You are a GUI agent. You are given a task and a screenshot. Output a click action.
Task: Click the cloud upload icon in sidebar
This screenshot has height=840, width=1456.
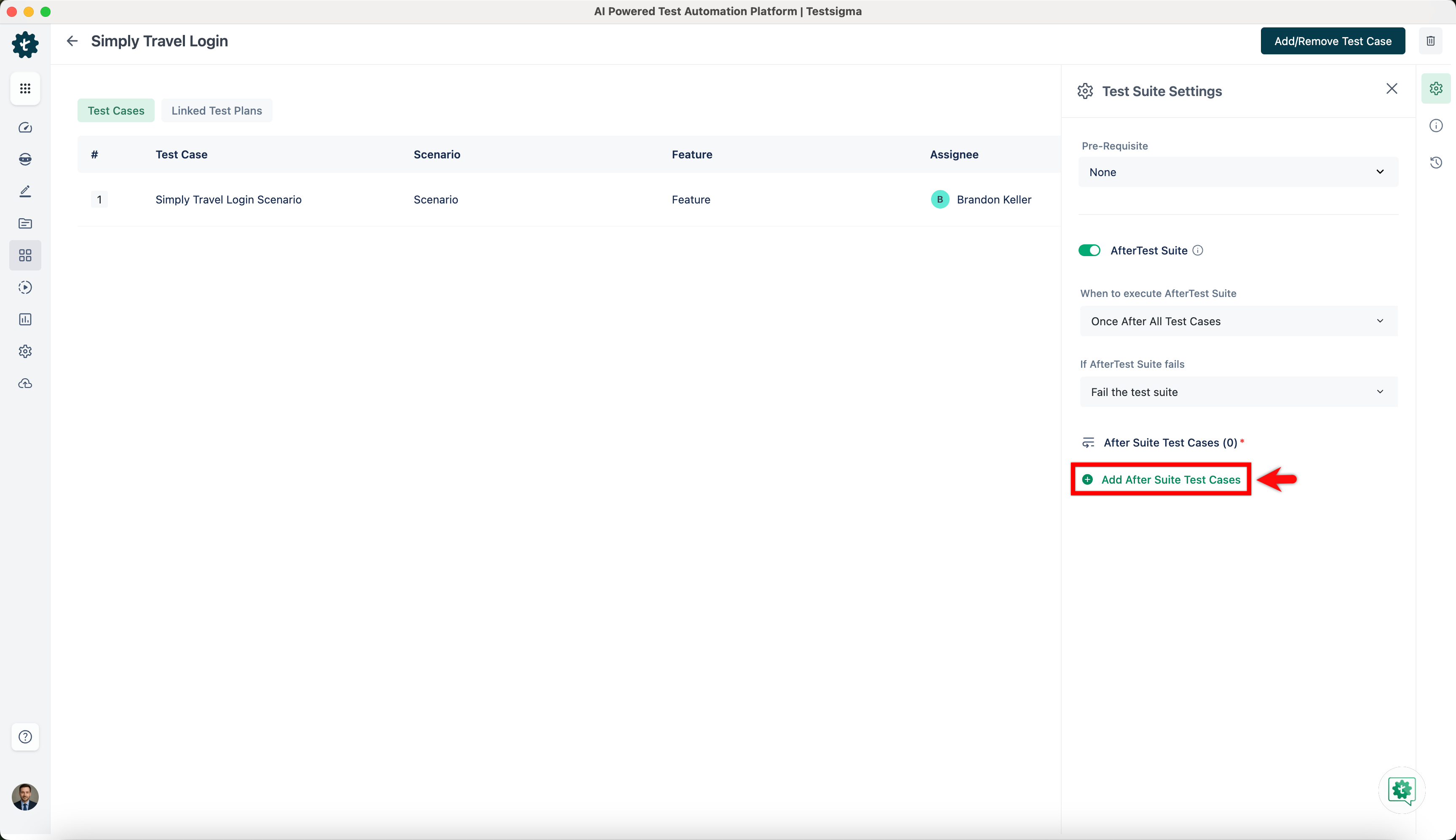point(25,384)
